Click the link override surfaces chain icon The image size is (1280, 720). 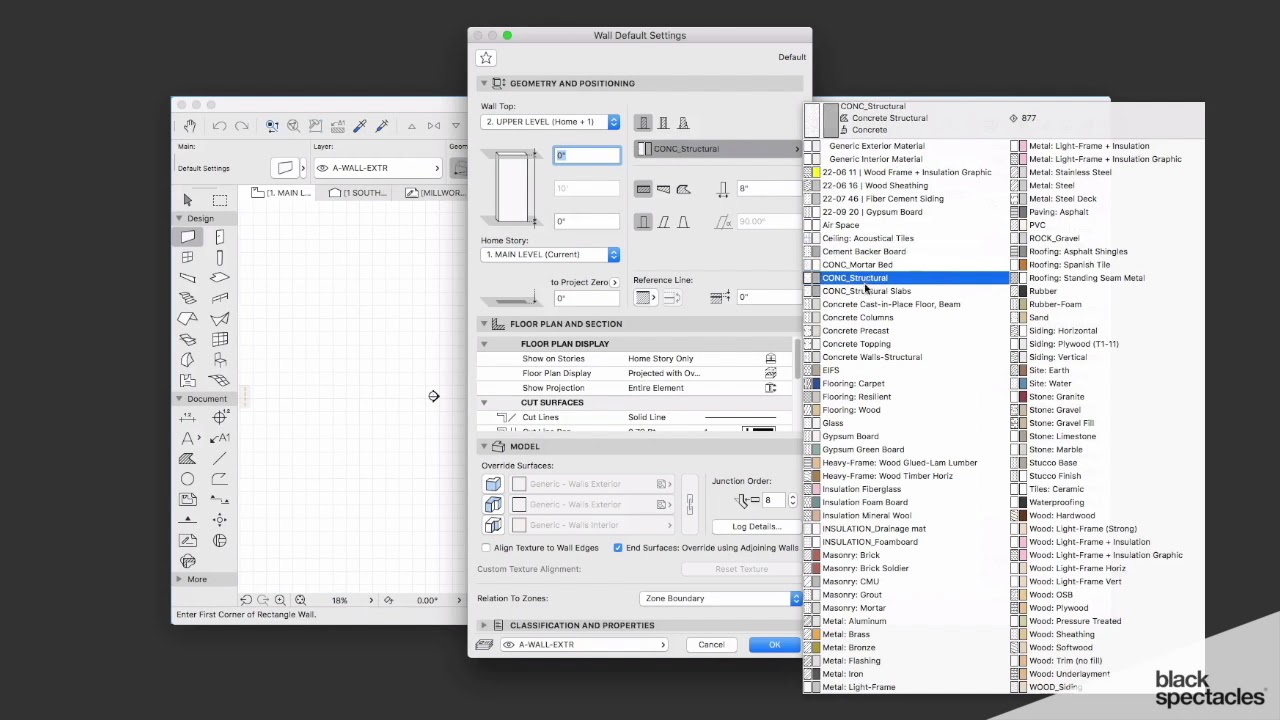pyautogui.click(x=689, y=504)
